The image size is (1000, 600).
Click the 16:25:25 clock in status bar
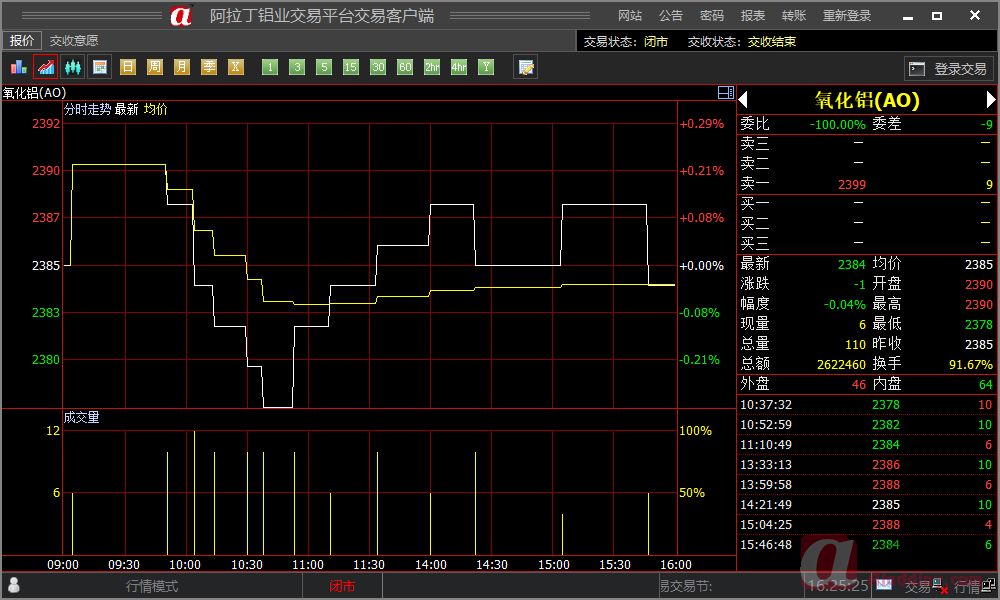click(x=838, y=585)
